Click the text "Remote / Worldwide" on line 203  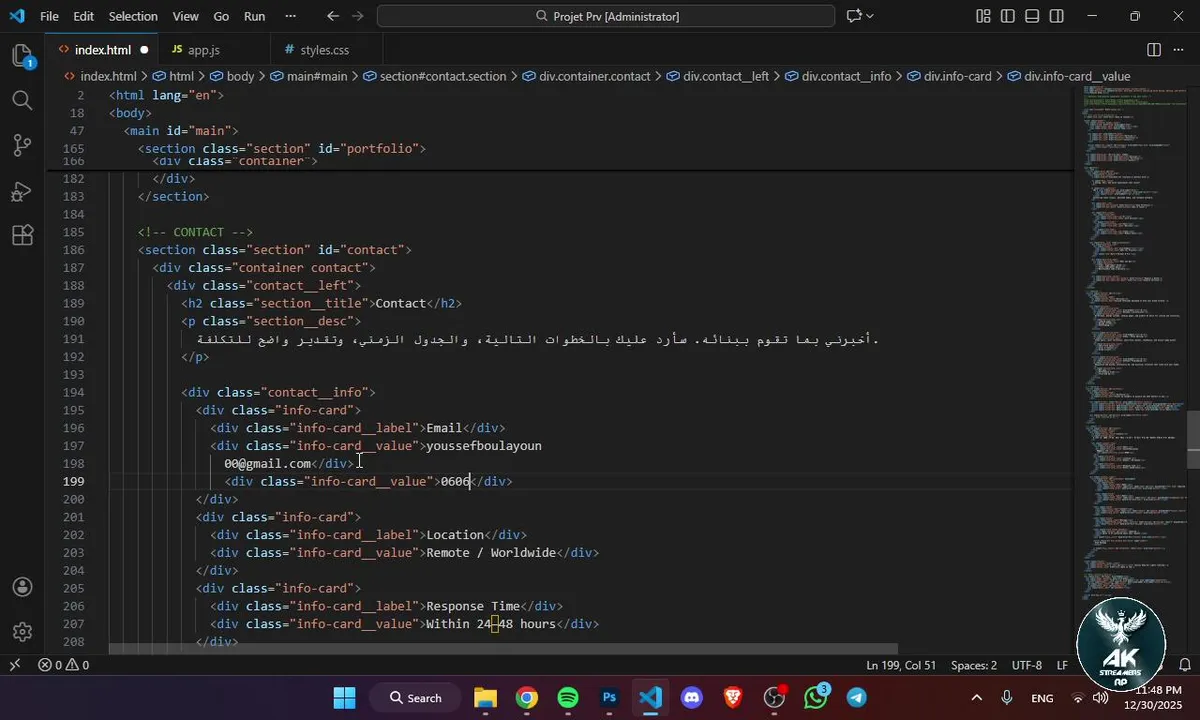(x=491, y=553)
